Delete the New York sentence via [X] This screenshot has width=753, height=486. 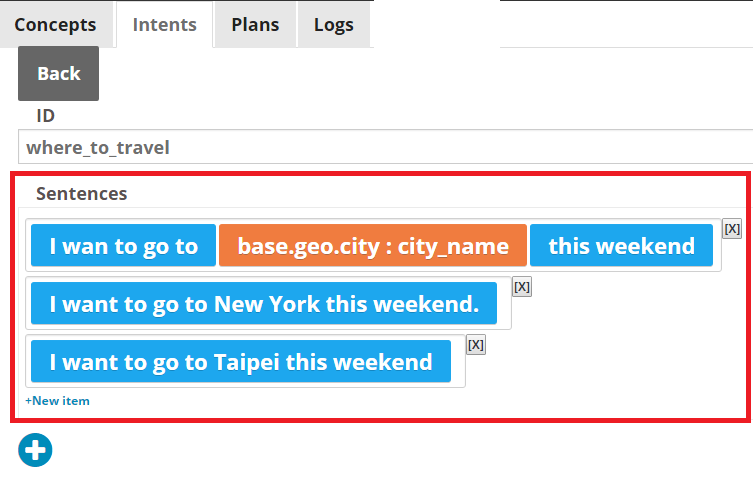(x=522, y=287)
